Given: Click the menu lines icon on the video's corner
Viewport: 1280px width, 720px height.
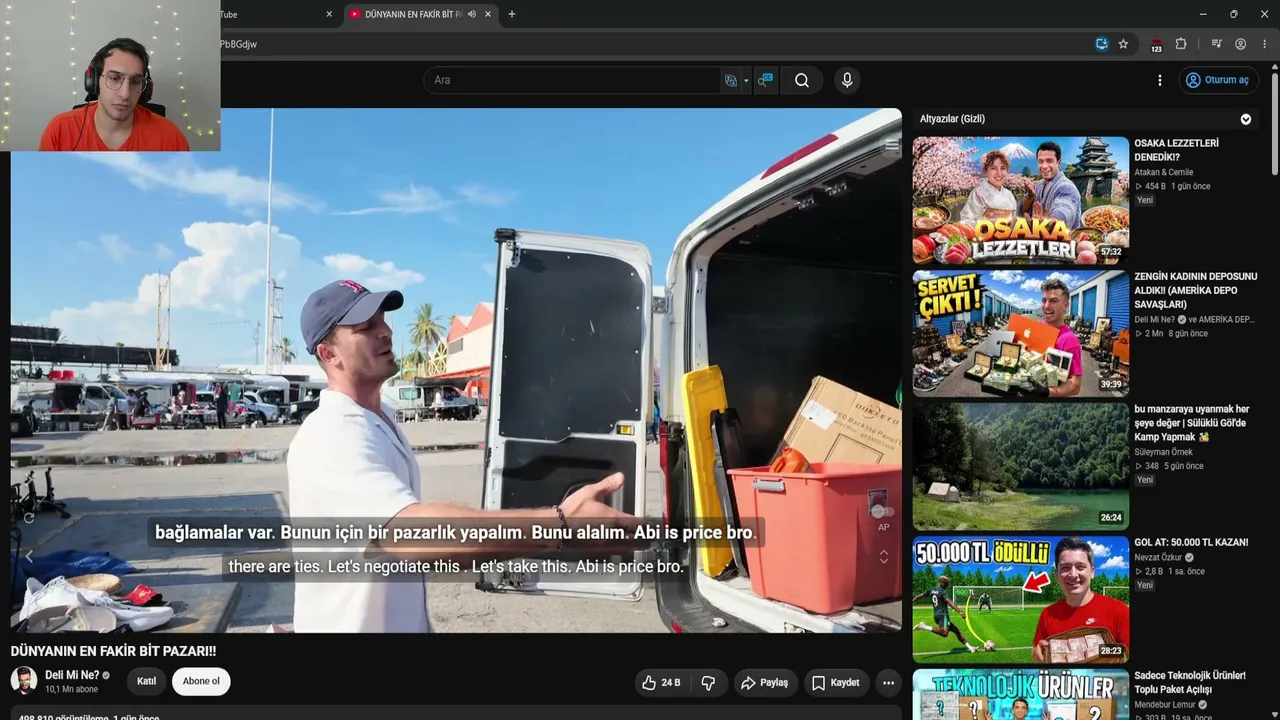Looking at the screenshot, I should [892, 145].
